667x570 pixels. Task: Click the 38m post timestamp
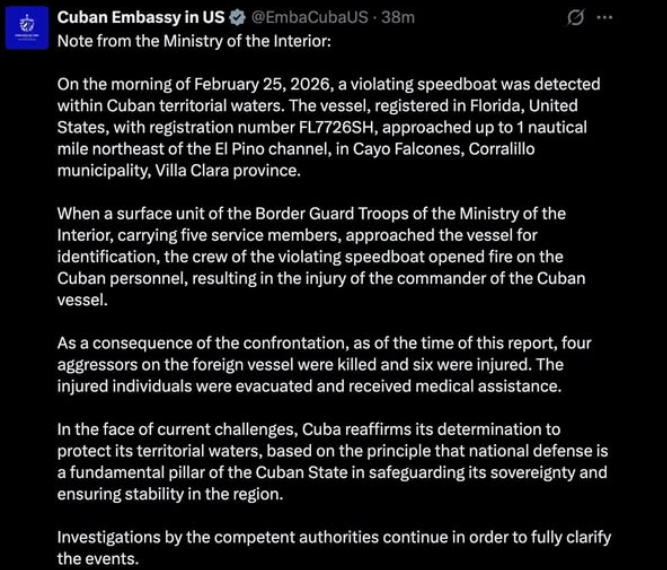[x=395, y=18]
